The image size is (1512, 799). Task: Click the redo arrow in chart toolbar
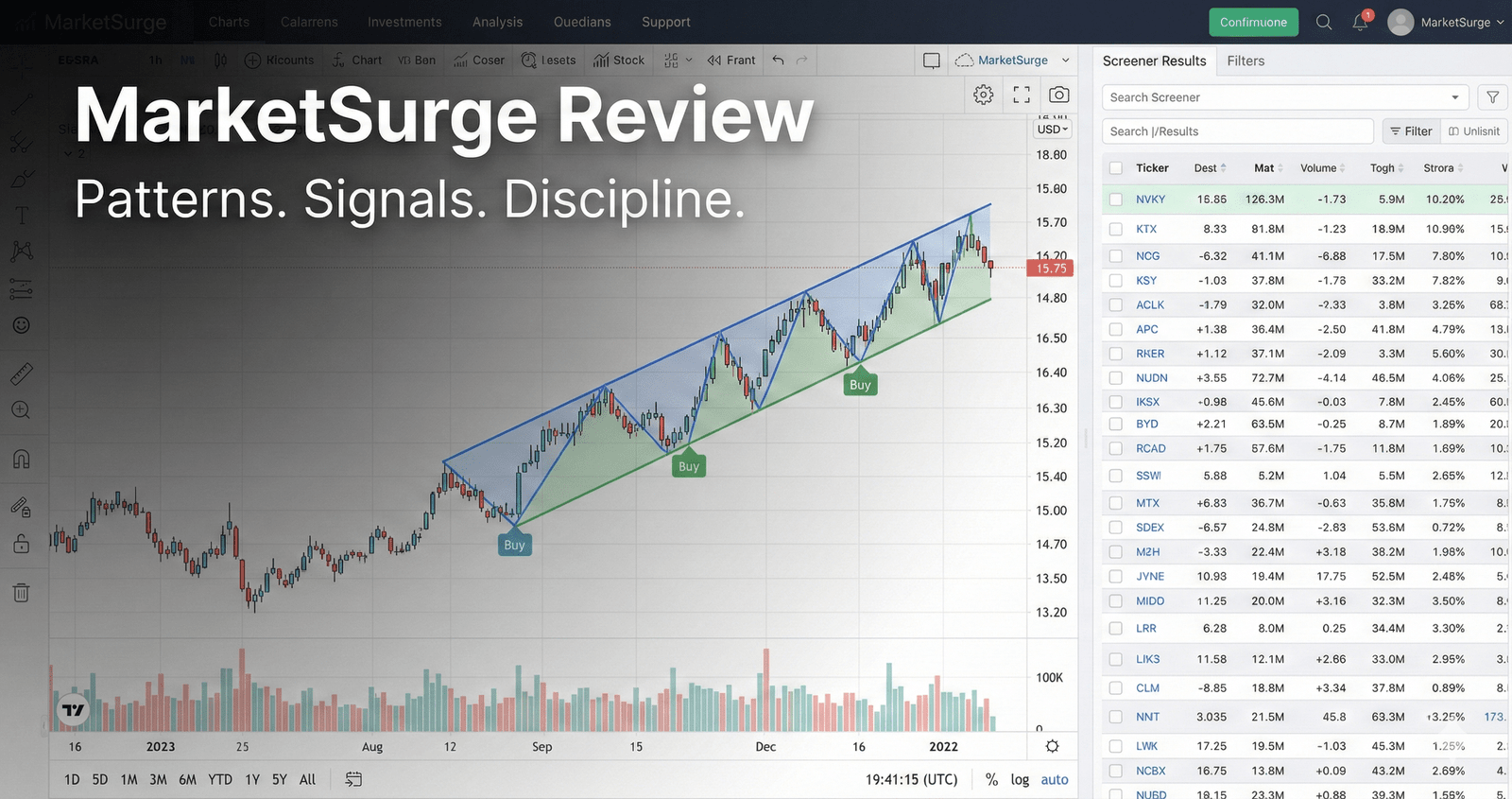pos(802,60)
